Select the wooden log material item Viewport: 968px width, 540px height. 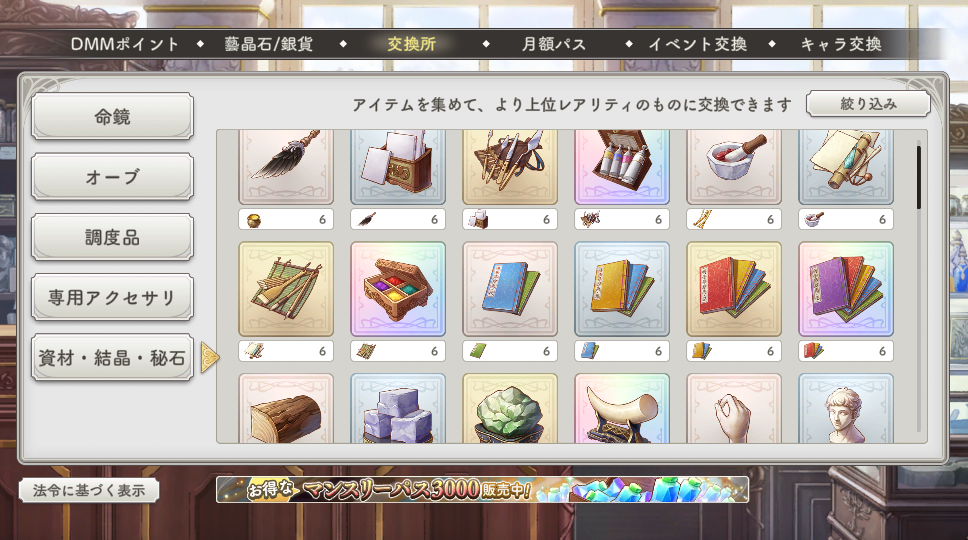click(286, 408)
